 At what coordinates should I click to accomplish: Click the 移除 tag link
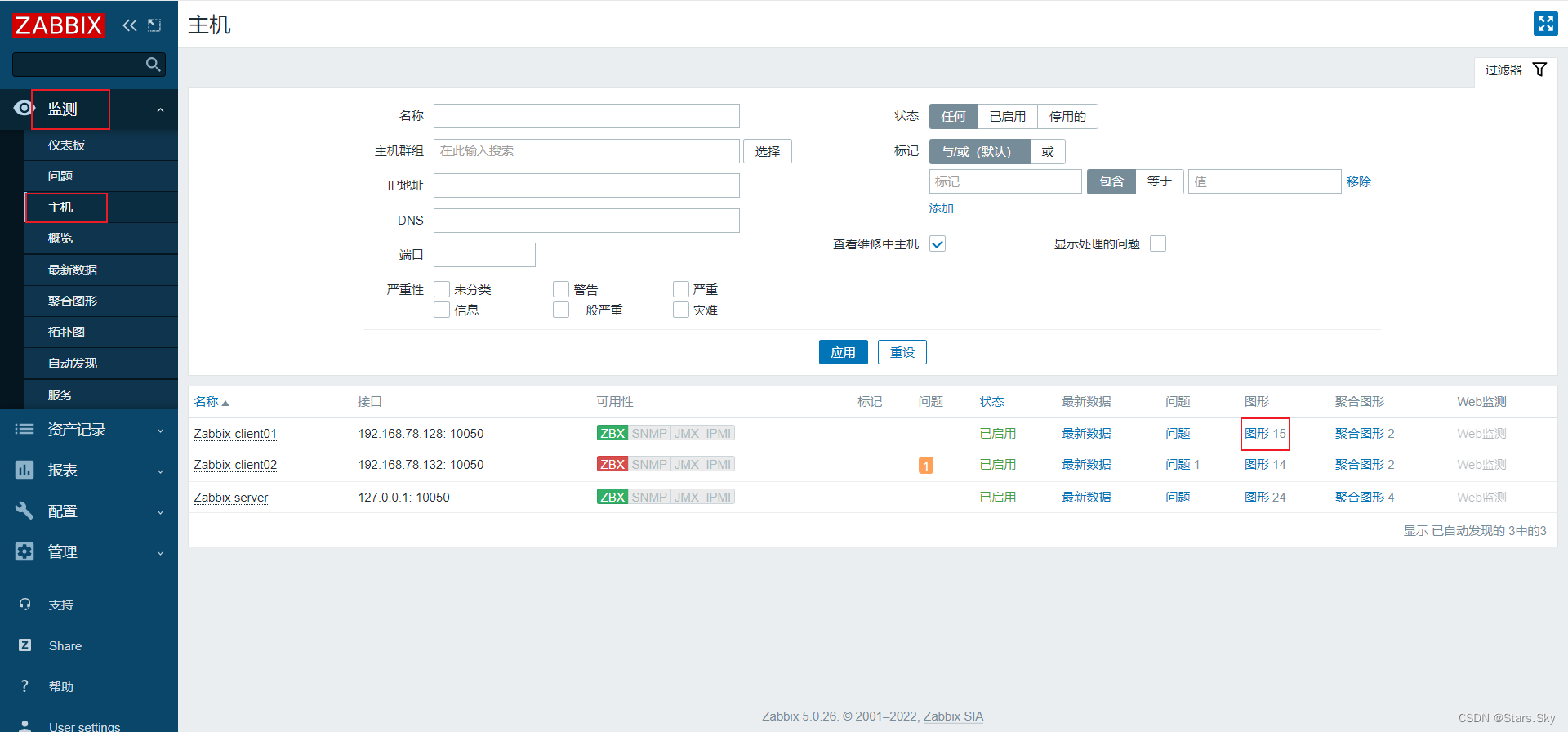pos(1359,182)
